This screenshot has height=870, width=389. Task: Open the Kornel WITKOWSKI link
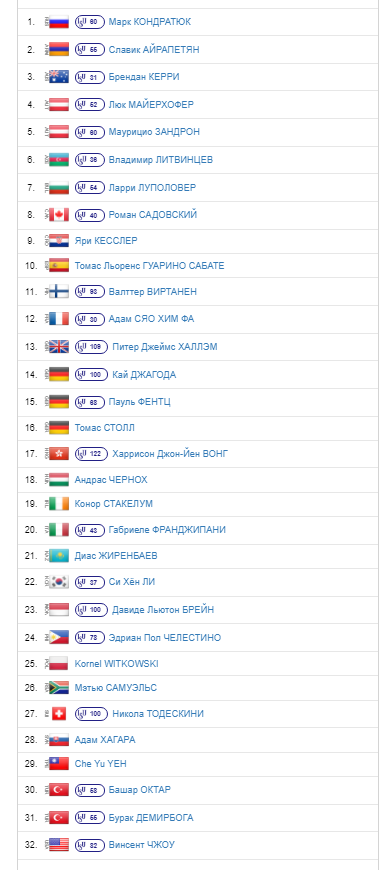[117, 664]
